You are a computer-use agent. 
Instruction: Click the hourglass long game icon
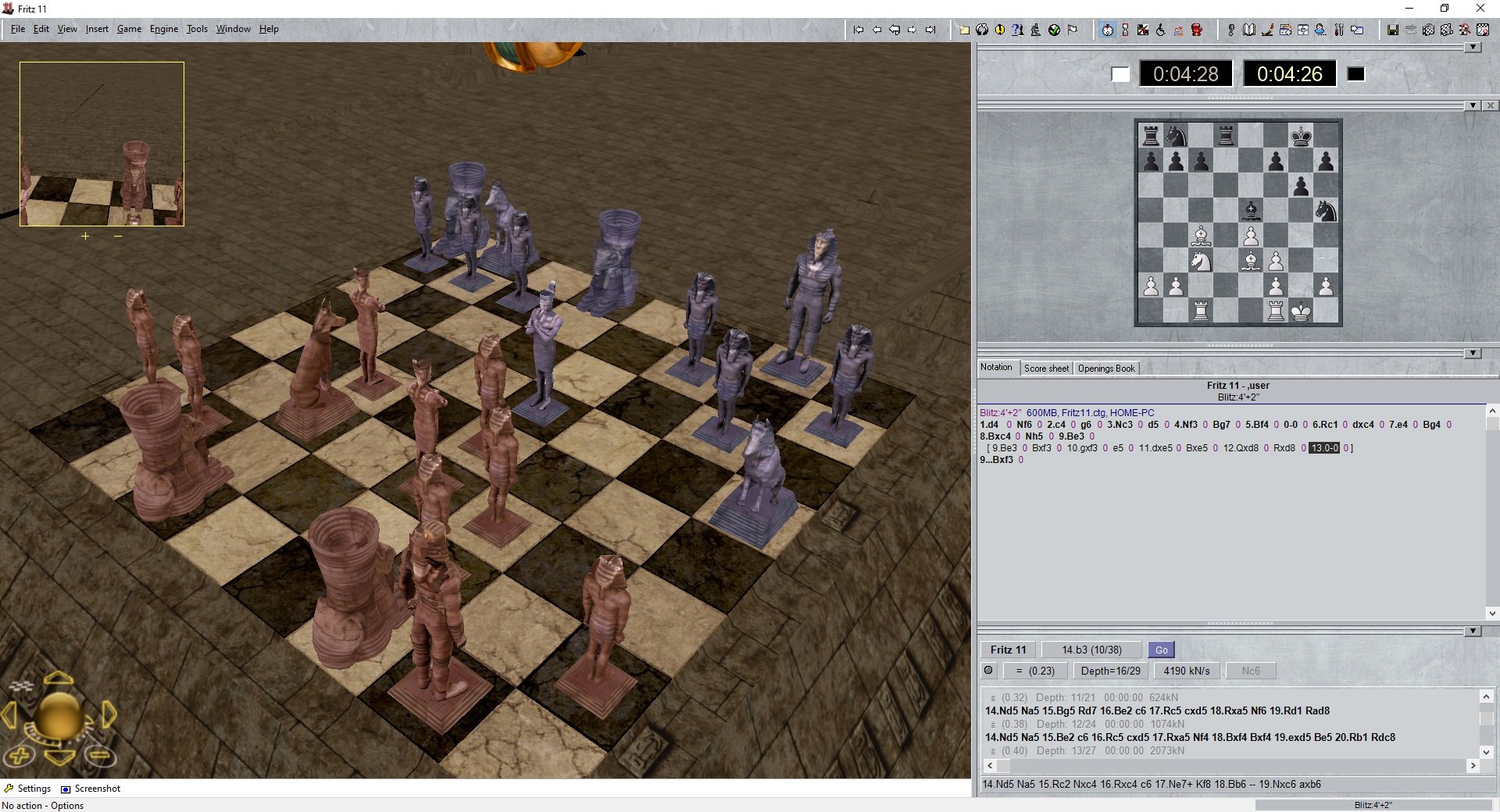1125,30
